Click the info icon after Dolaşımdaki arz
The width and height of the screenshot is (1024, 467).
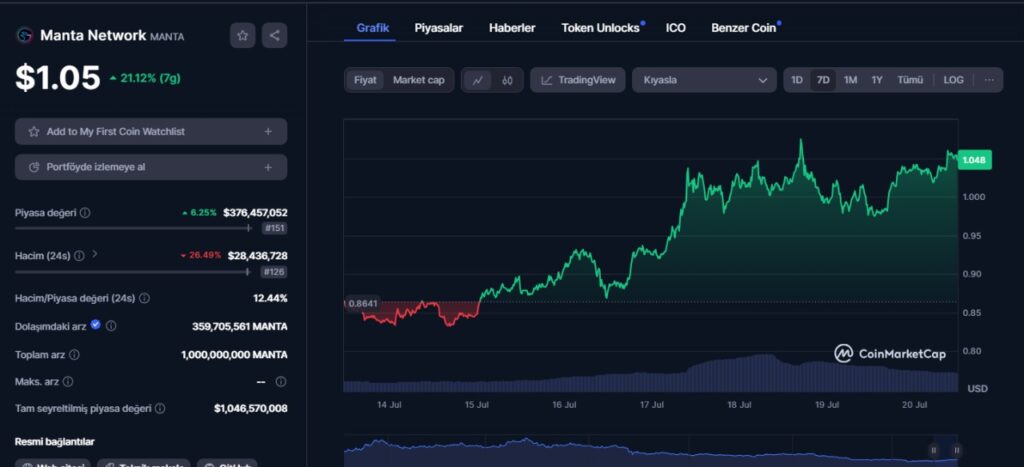(111, 325)
